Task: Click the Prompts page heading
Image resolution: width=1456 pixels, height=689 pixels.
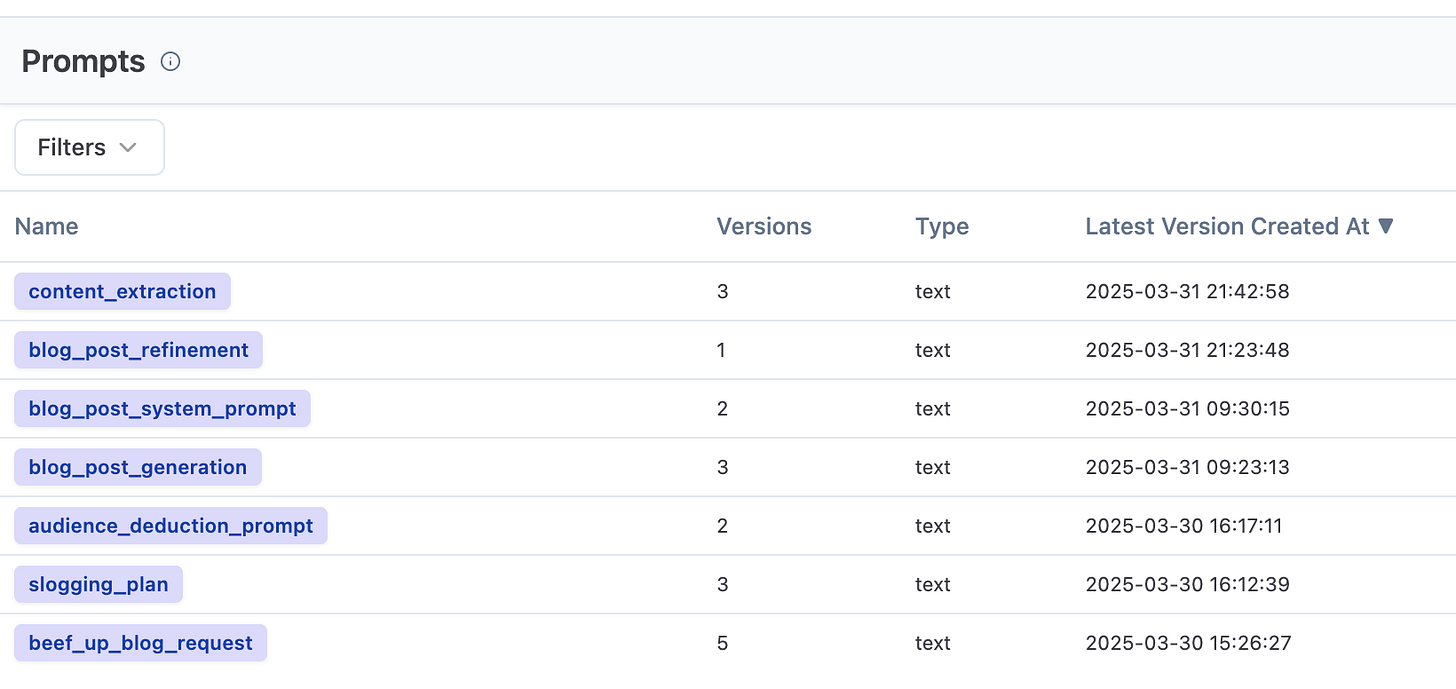Action: point(83,62)
